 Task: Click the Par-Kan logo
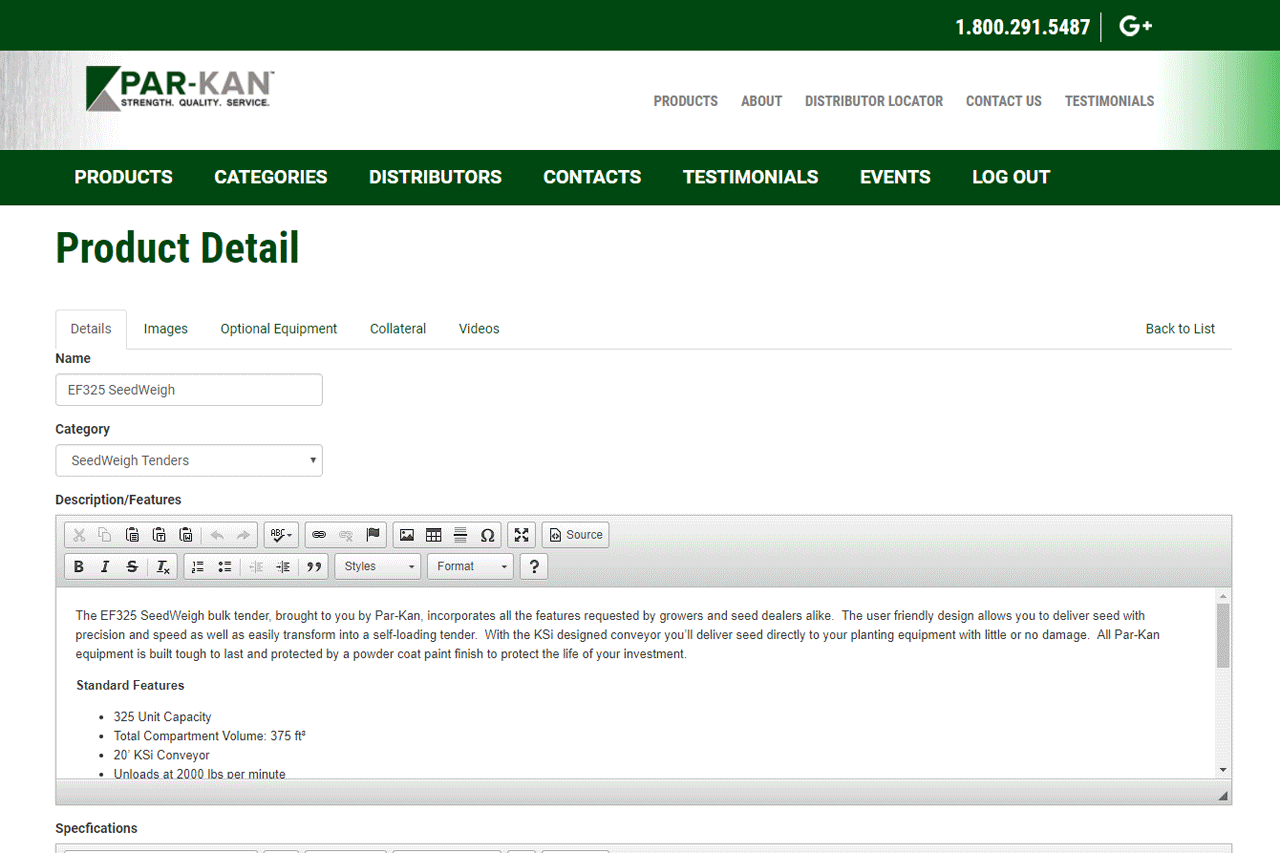180,89
